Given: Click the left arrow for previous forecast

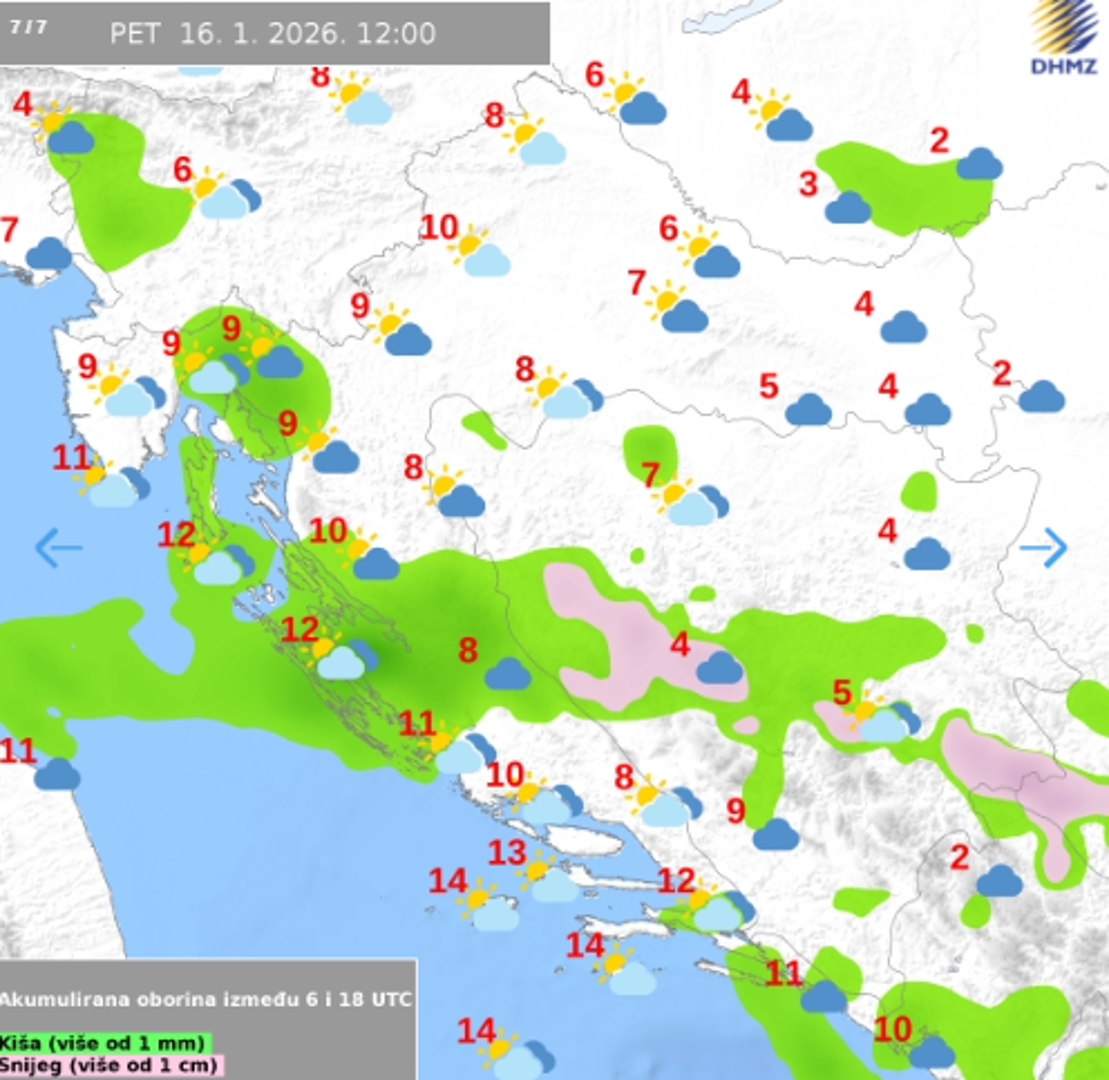Looking at the screenshot, I should (58, 548).
